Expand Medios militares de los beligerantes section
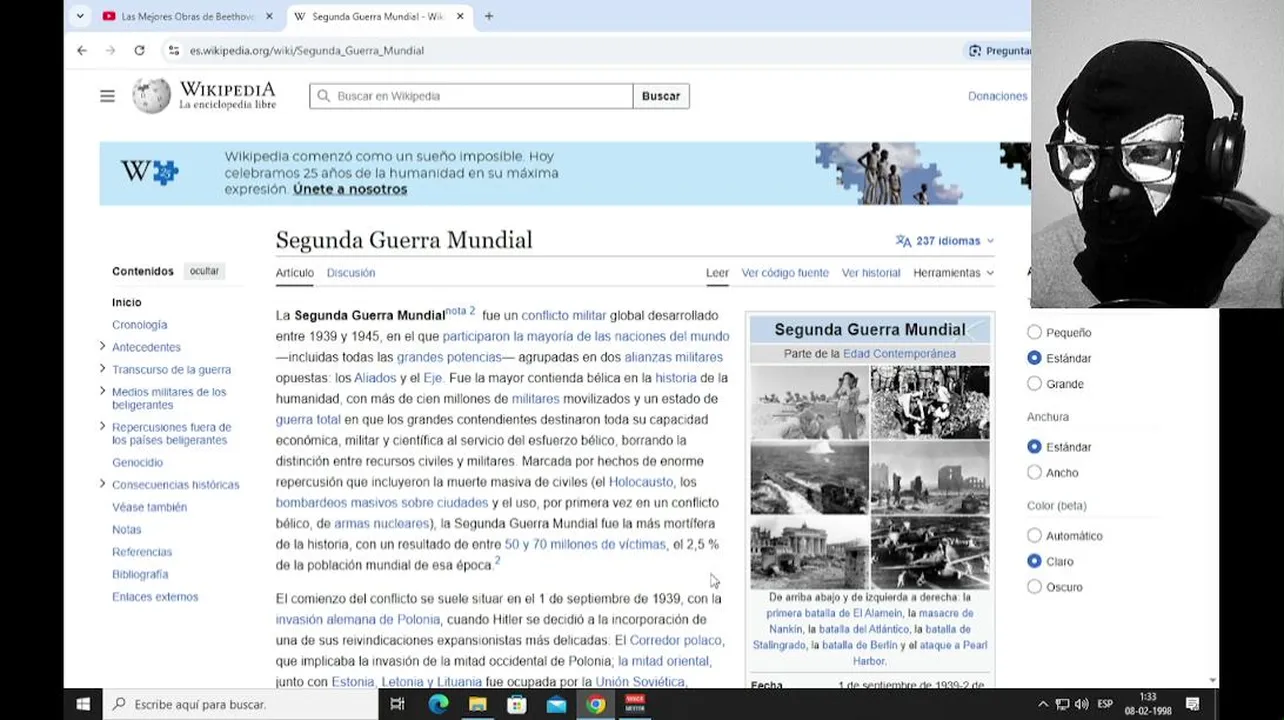This screenshot has width=1284, height=720. (102, 391)
